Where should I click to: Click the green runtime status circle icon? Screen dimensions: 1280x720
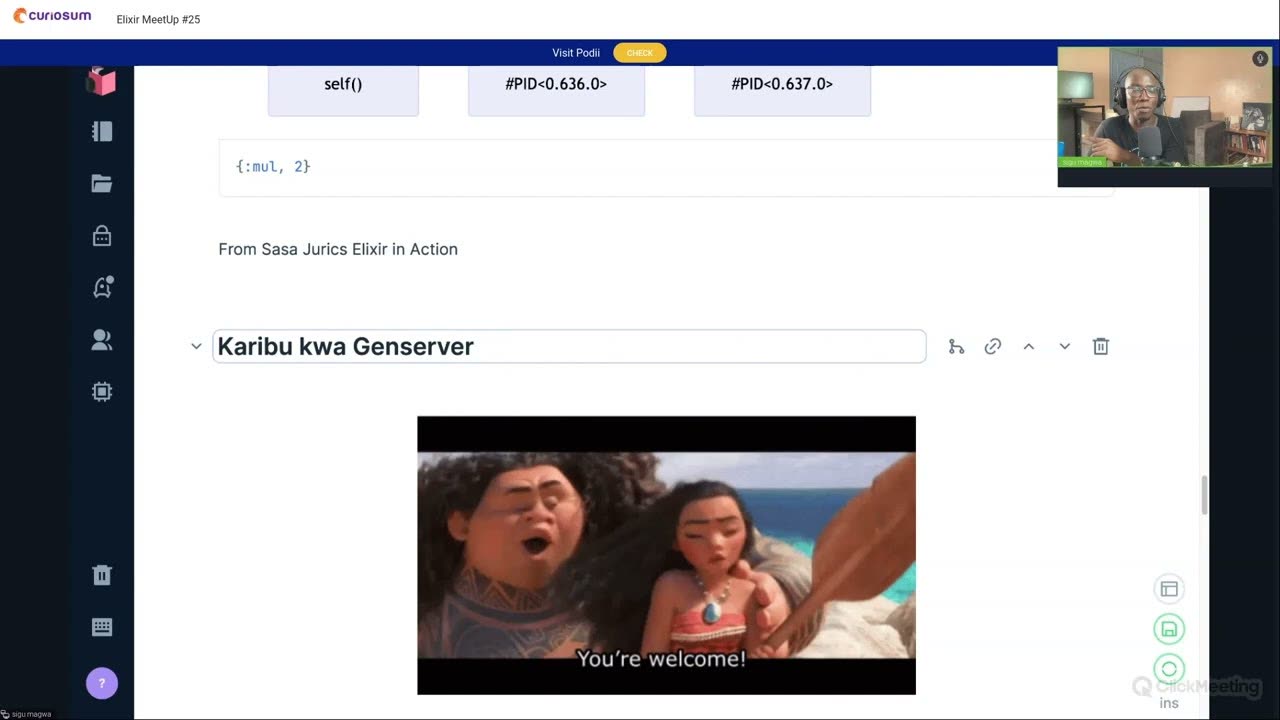click(1169, 669)
